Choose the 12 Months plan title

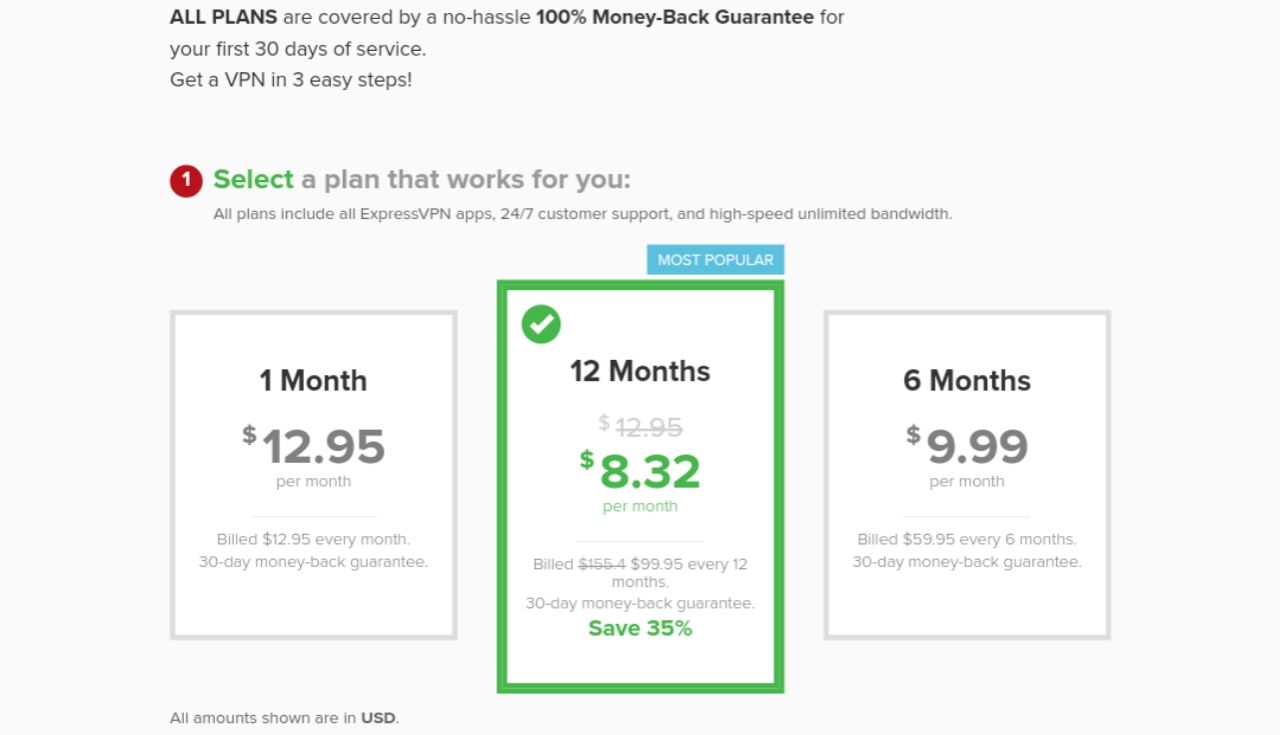(x=640, y=371)
